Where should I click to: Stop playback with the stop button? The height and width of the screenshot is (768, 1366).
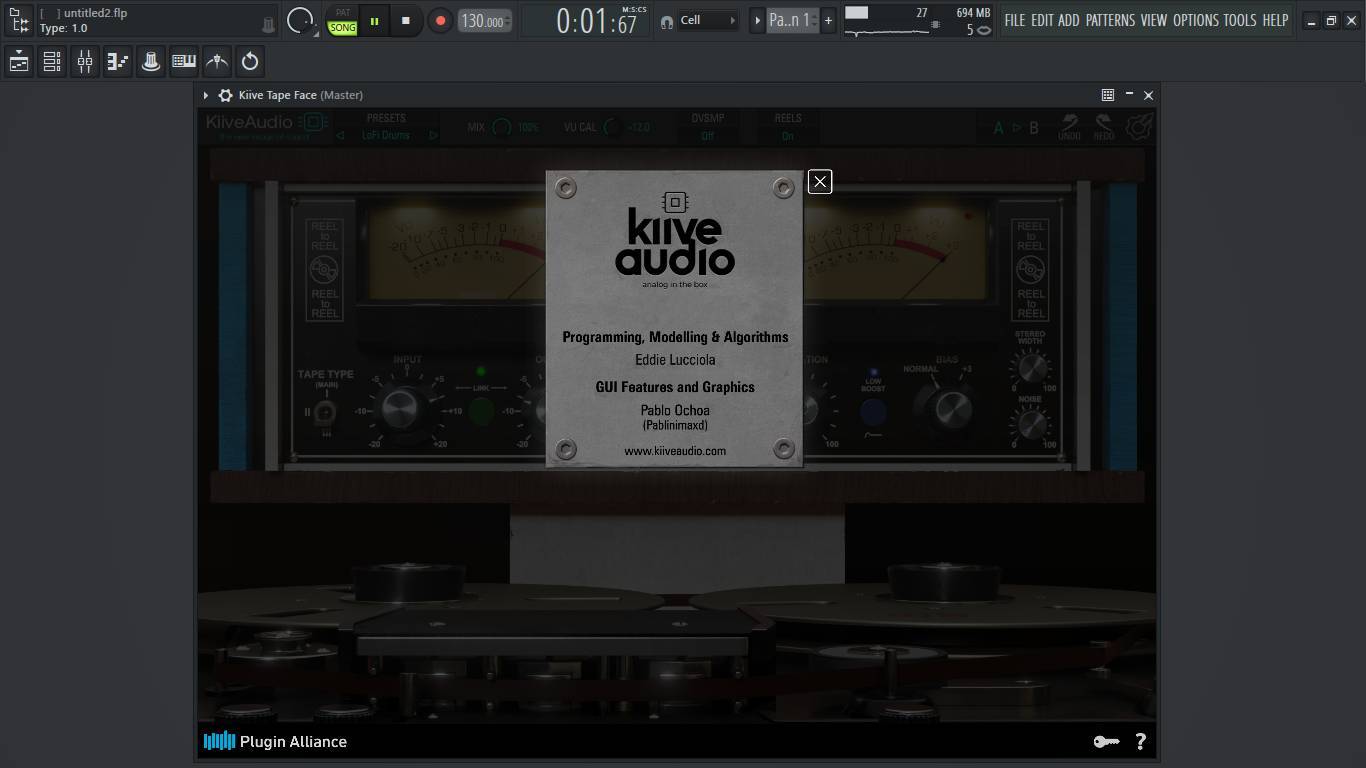(405, 20)
